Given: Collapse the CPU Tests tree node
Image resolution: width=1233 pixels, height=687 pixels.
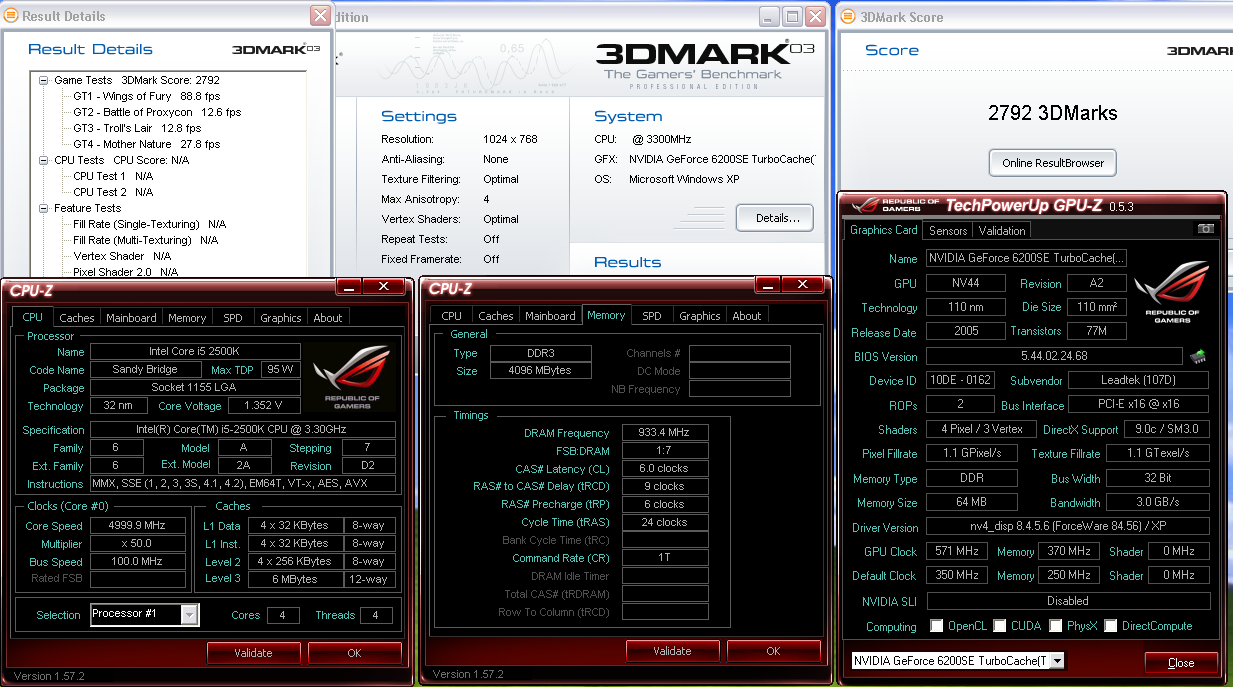Looking at the screenshot, I should (44, 160).
